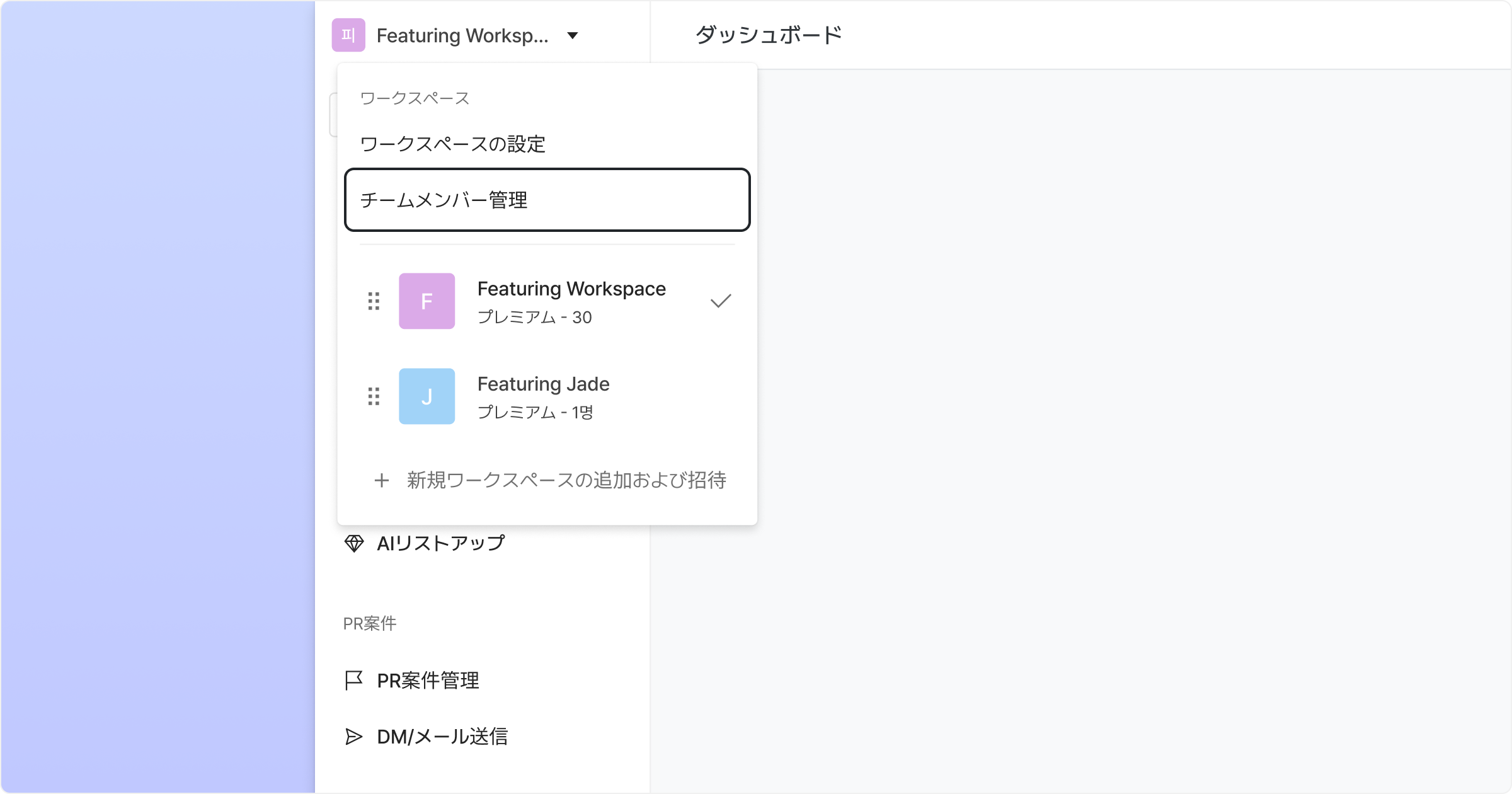Click the plus icon for new workspace
The height and width of the screenshot is (794, 1512).
[x=381, y=481]
